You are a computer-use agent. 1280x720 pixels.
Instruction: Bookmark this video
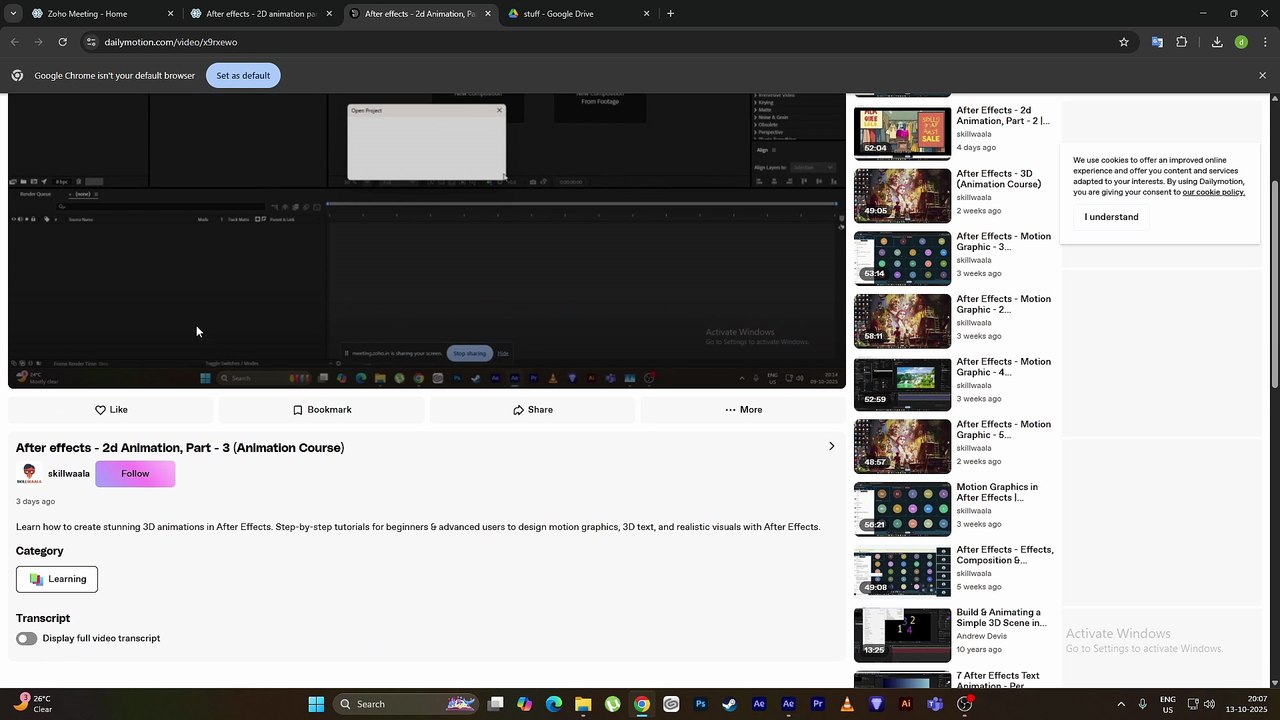point(321,410)
